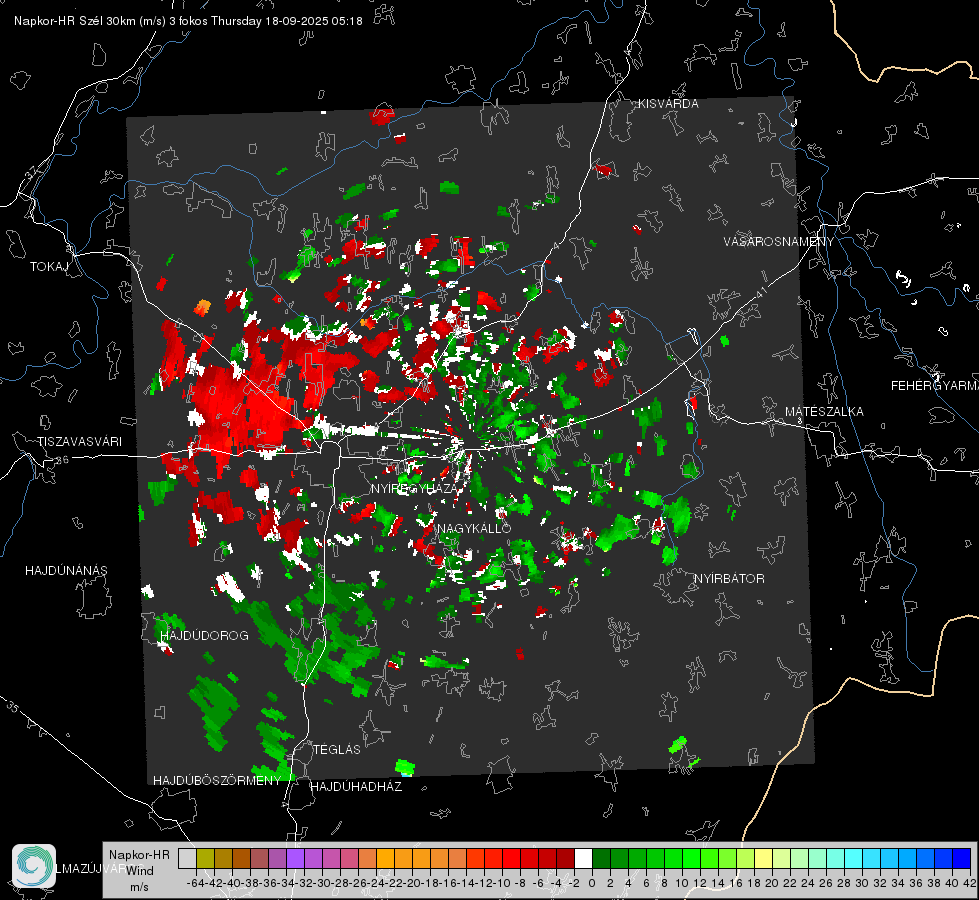Pick the dark blue swatch above 42
The width and height of the screenshot is (979, 900).
point(962,858)
